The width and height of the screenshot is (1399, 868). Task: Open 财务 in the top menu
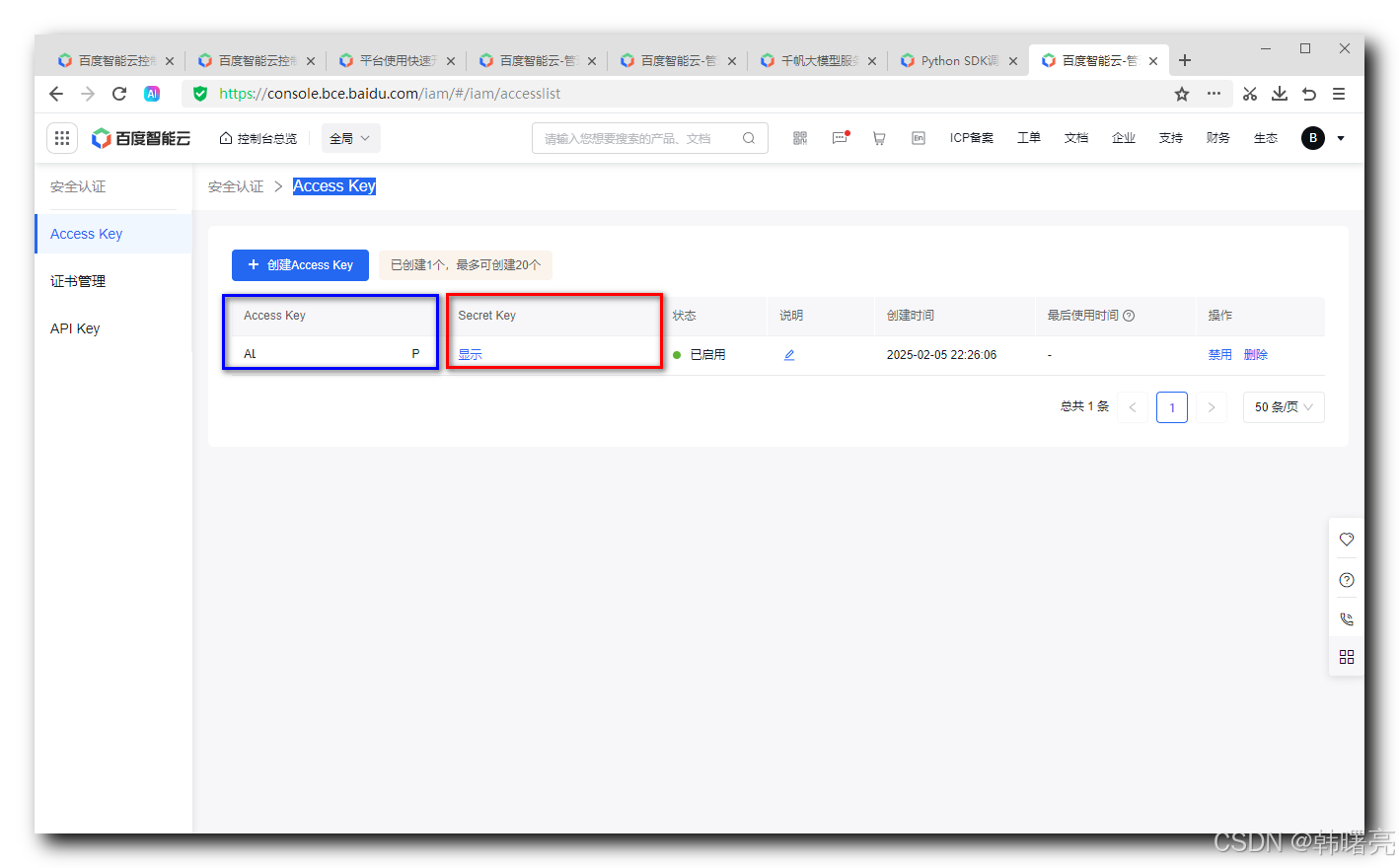click(x=1218, y=138)
